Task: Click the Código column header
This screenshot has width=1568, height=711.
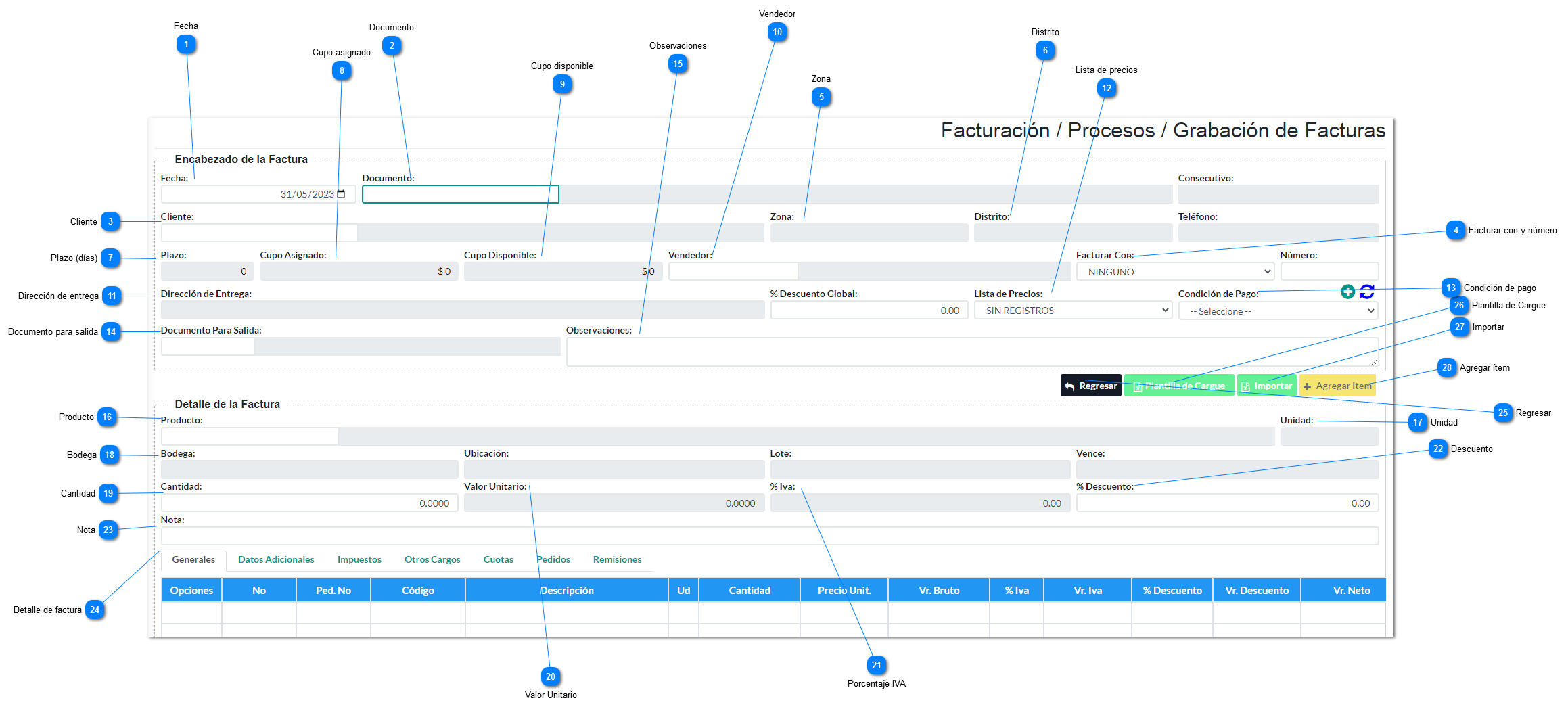Action: (418, 590)
